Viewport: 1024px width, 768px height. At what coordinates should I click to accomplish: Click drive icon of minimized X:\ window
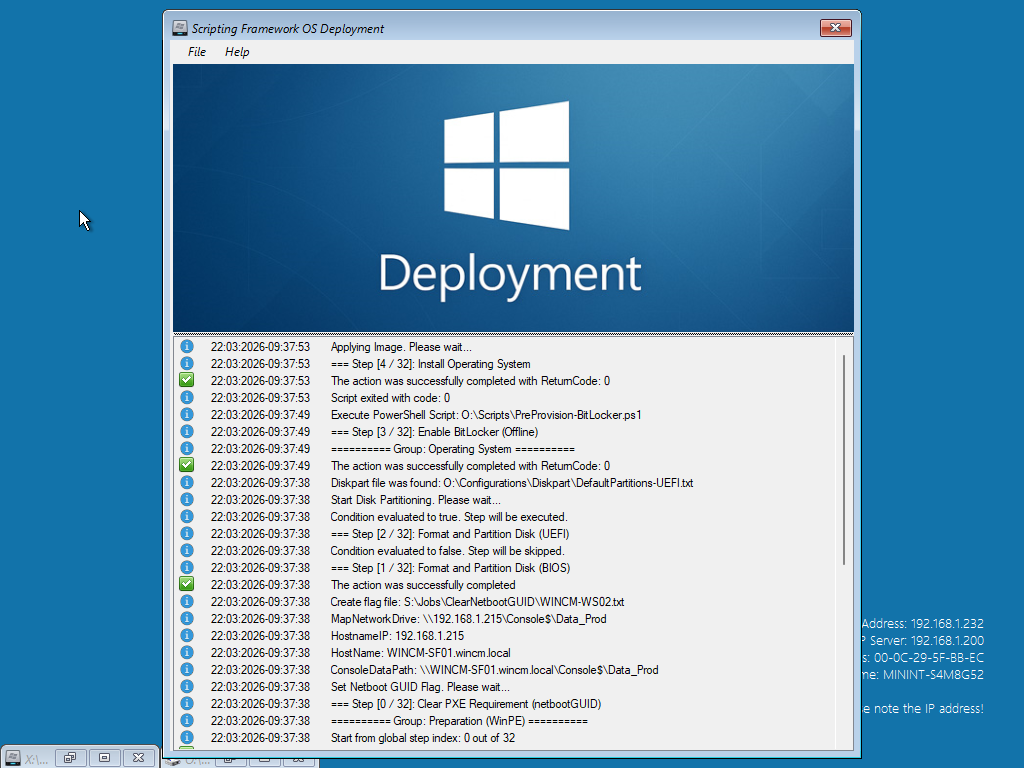point(13,758)
